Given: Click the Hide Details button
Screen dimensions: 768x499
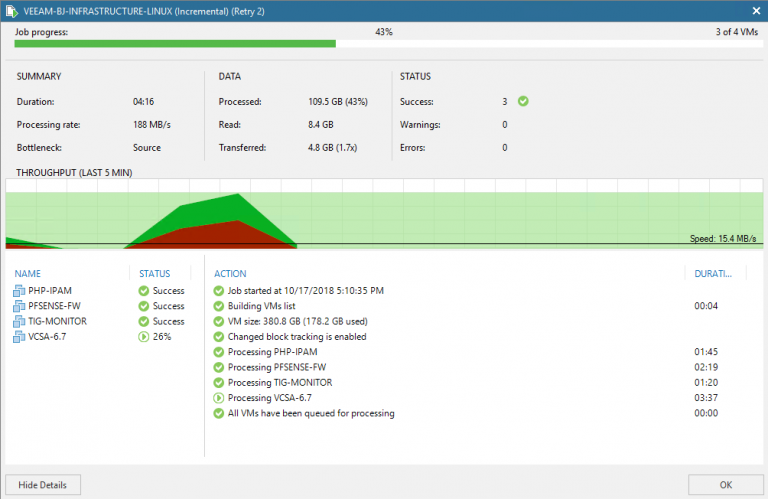Looking at the screenshot, I should pyautogui.click(x=43, y=485).
